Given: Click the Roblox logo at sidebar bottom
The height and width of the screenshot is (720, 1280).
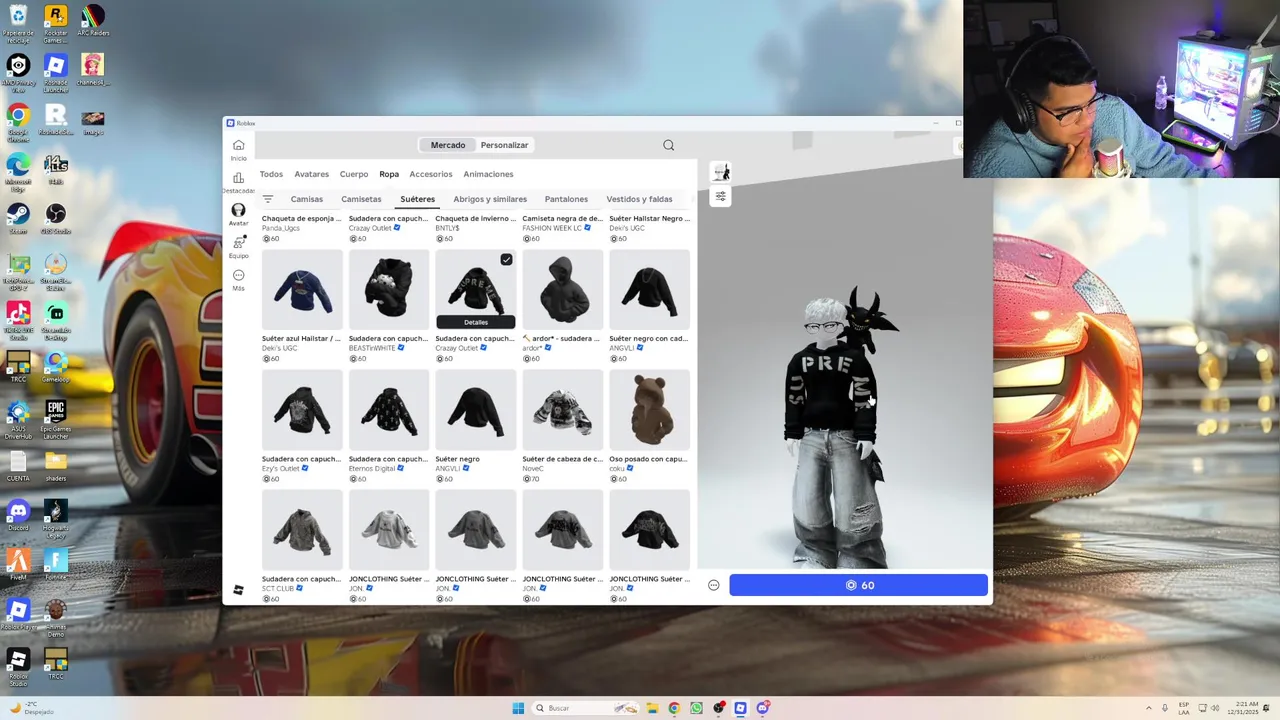Looking at the screenshot, I should pyautogui.click(x=238, y=590).
